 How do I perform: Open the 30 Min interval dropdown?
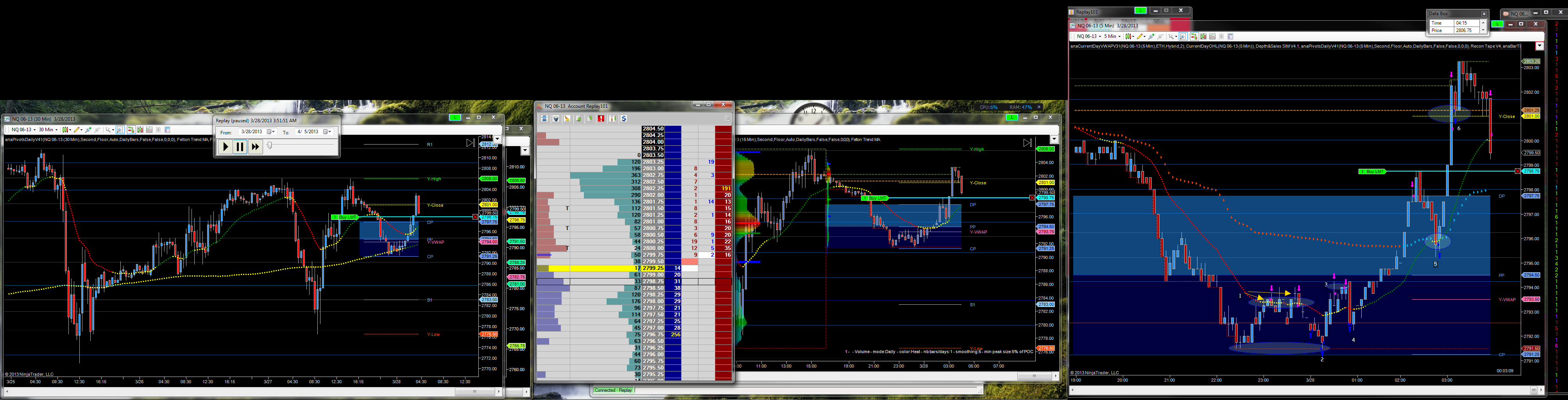click(x=48, y=130)
